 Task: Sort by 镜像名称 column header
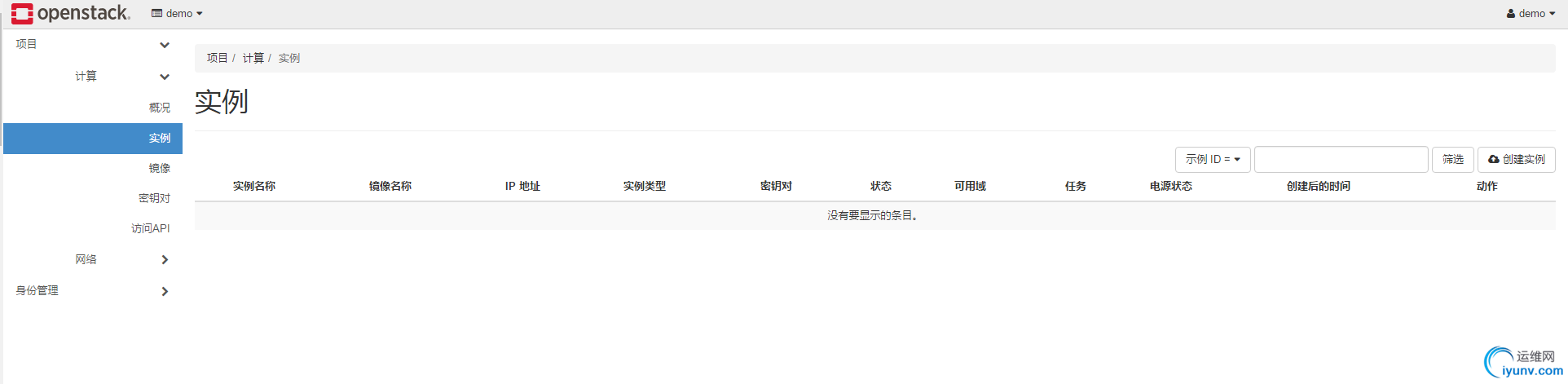point(390,186)
